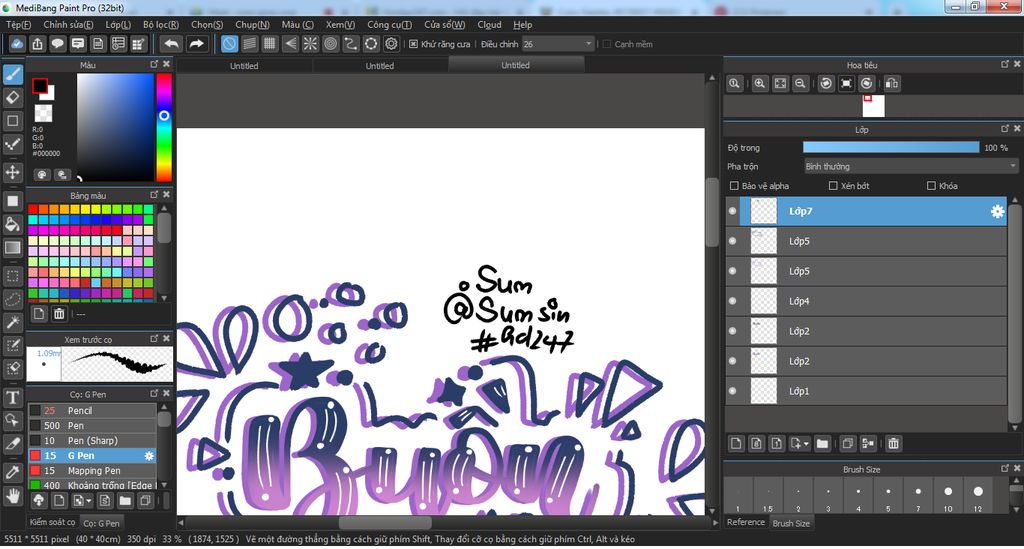Open the Công cụ(T) menu
Image resolution: width=1024 pixels, height=549 pixels.
[x=389, y=25]
